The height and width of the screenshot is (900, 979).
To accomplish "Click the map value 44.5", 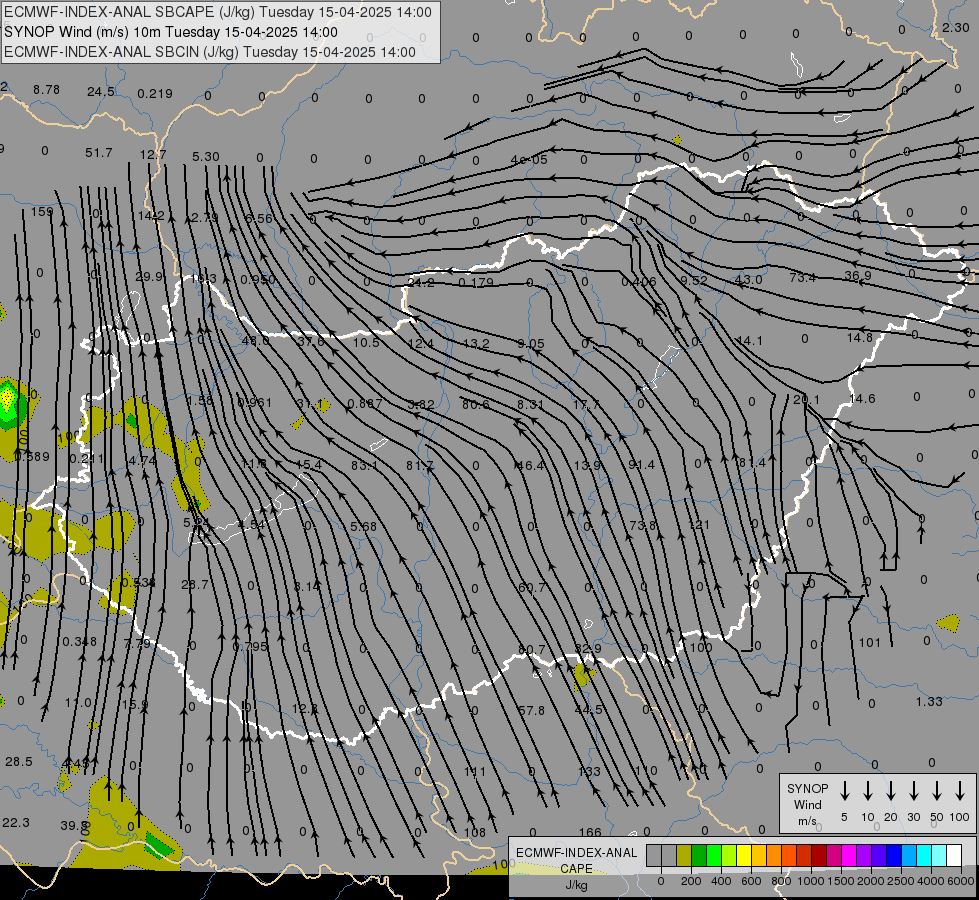I will click(589, 710).
